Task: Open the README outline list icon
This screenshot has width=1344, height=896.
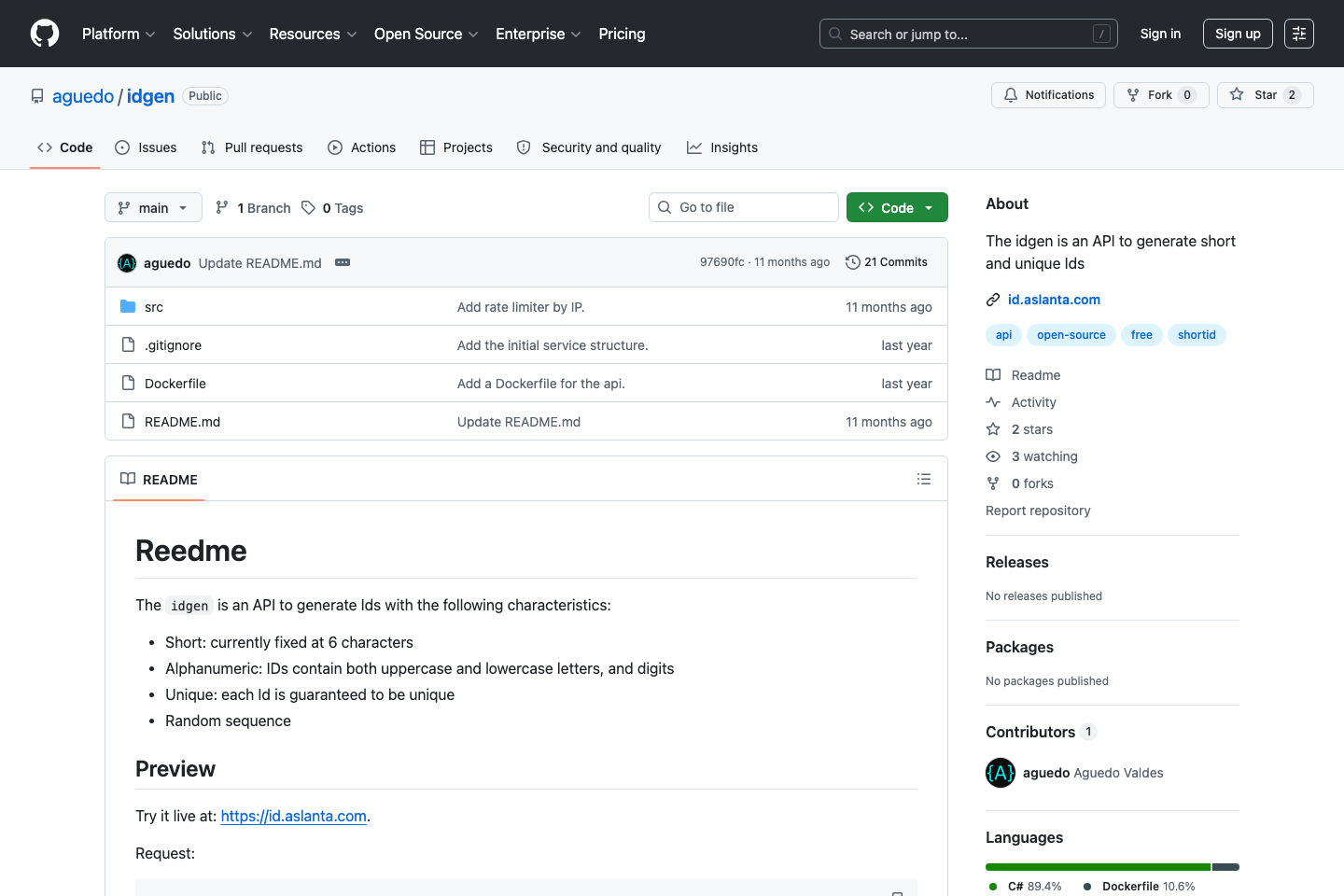Action: point(923,478)
